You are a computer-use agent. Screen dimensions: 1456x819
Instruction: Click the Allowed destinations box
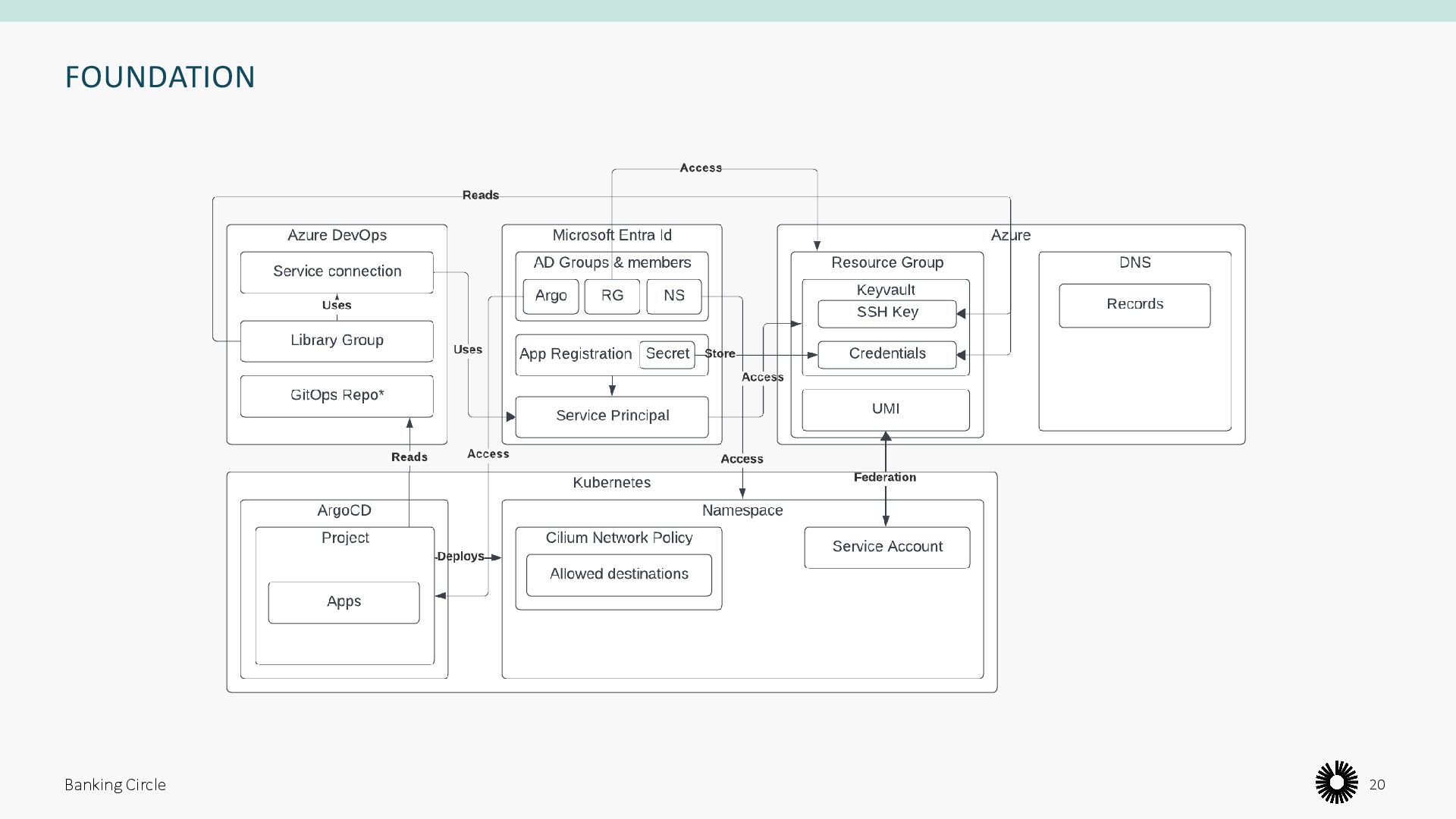click(x=619, y=575)
